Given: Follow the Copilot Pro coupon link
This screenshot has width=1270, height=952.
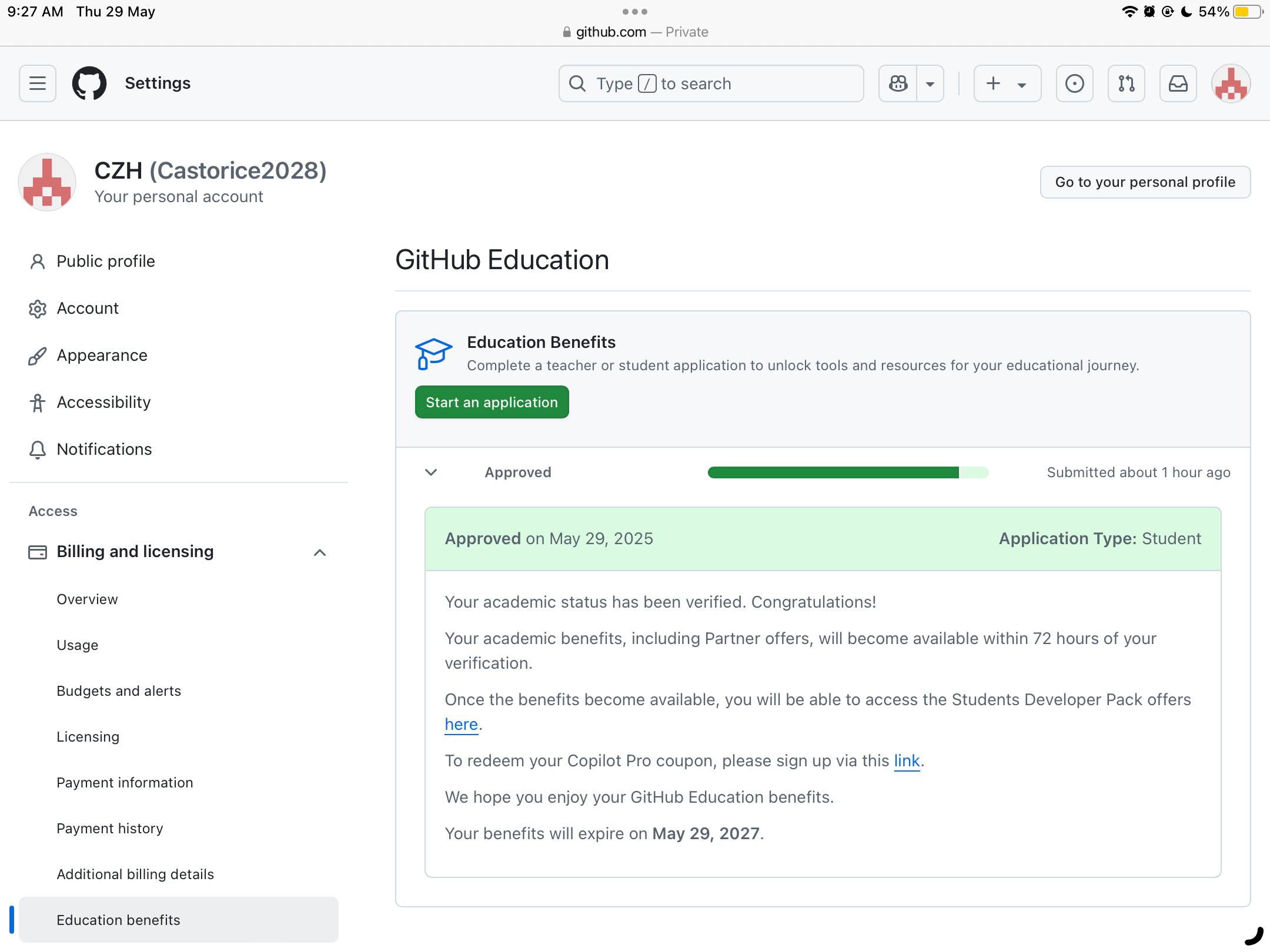Looking at the screenshot, I should coord(907,760).
